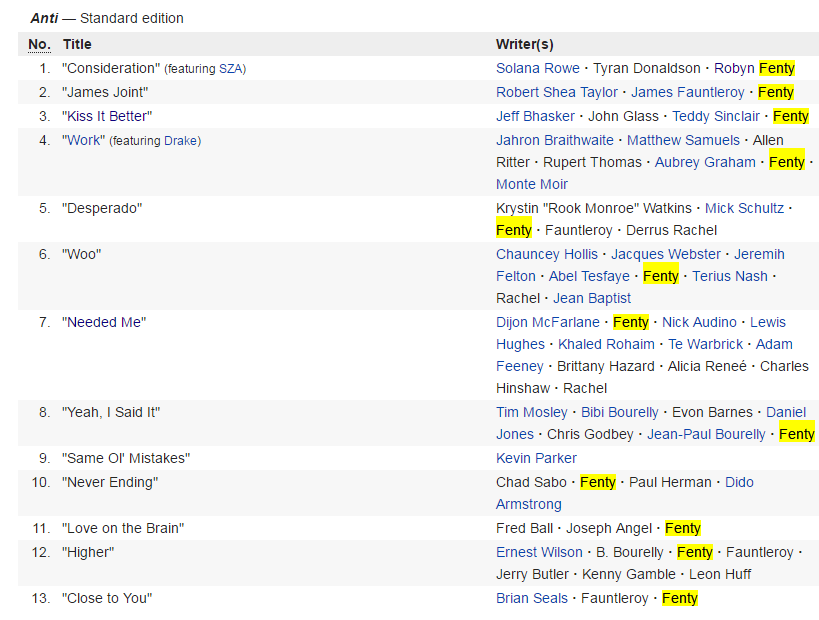Click the "Writer(s)" column header
The image size is (819, 620).
pyautogui.click(x=524, y=44)
